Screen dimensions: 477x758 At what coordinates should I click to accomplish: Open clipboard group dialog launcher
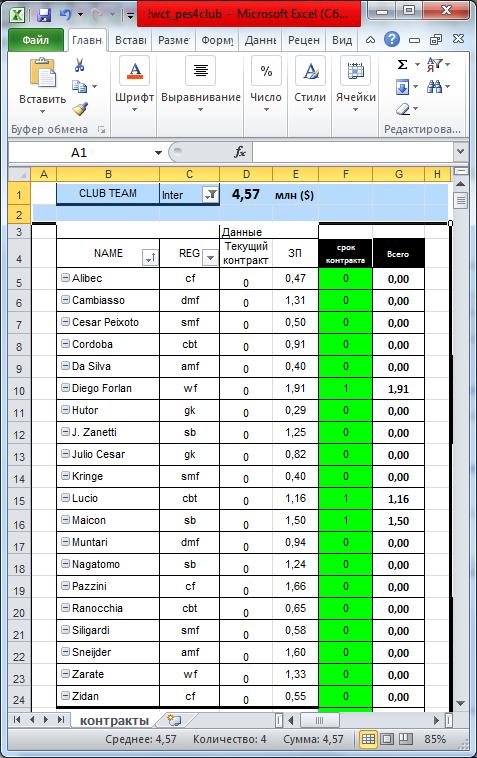click(x=101, y=129)
